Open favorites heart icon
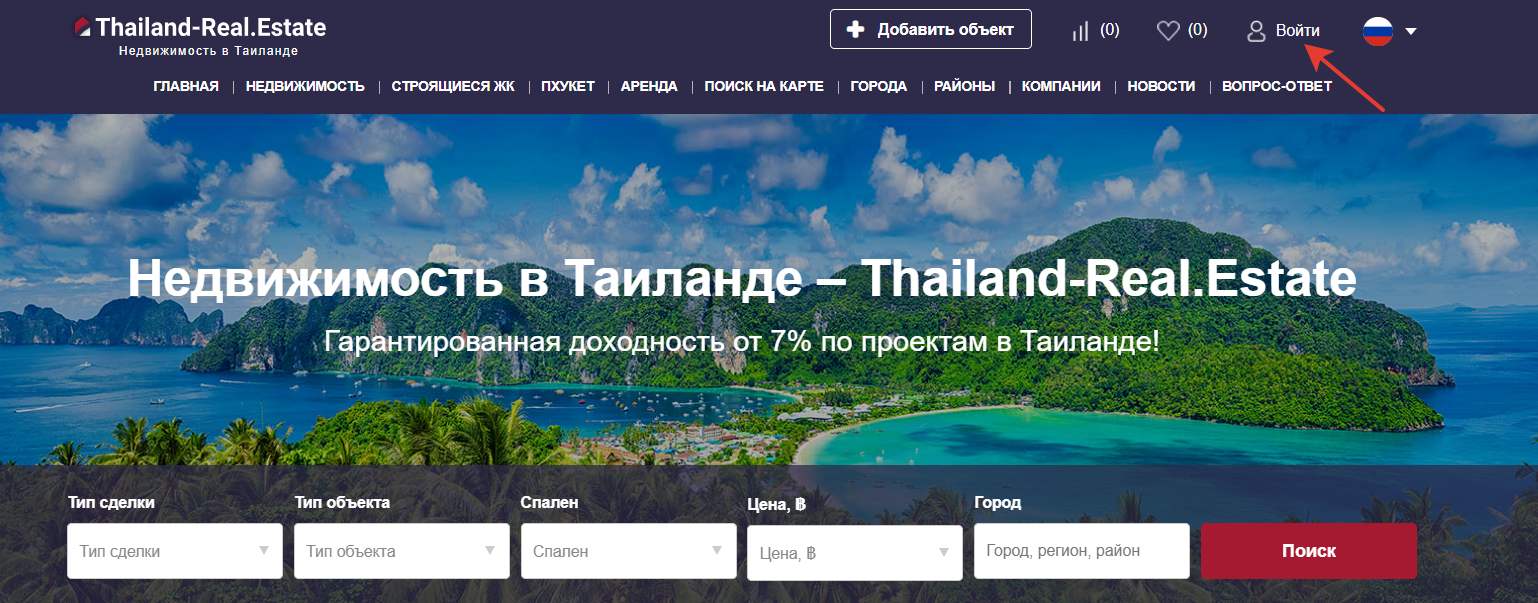This screenshot has width=1538, height=603. [1168, 31]
